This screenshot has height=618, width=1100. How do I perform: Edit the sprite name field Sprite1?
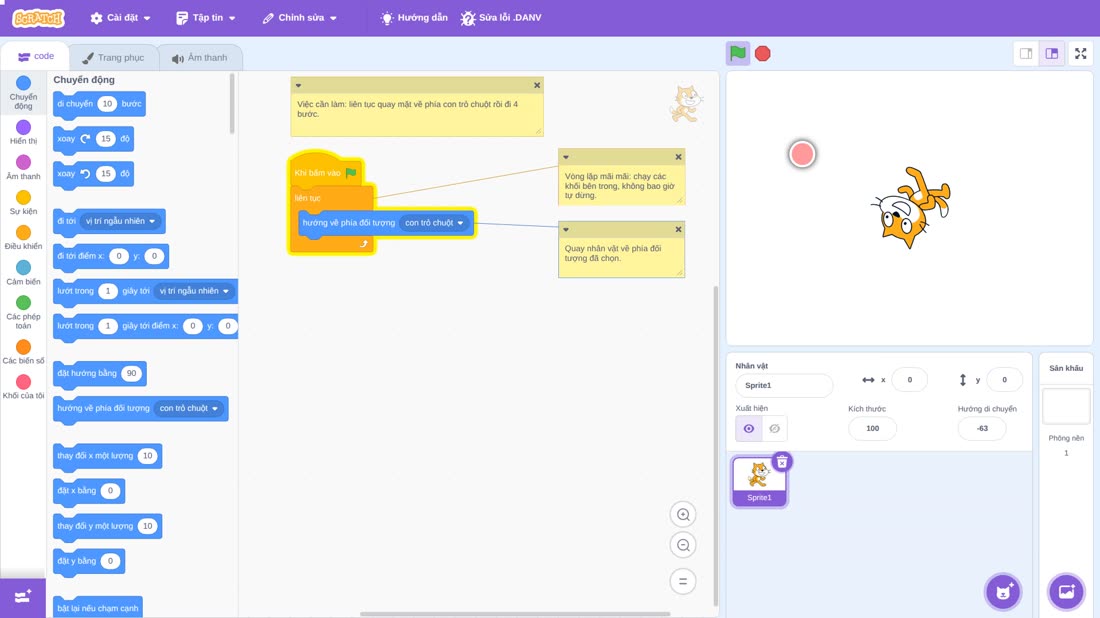784,386
